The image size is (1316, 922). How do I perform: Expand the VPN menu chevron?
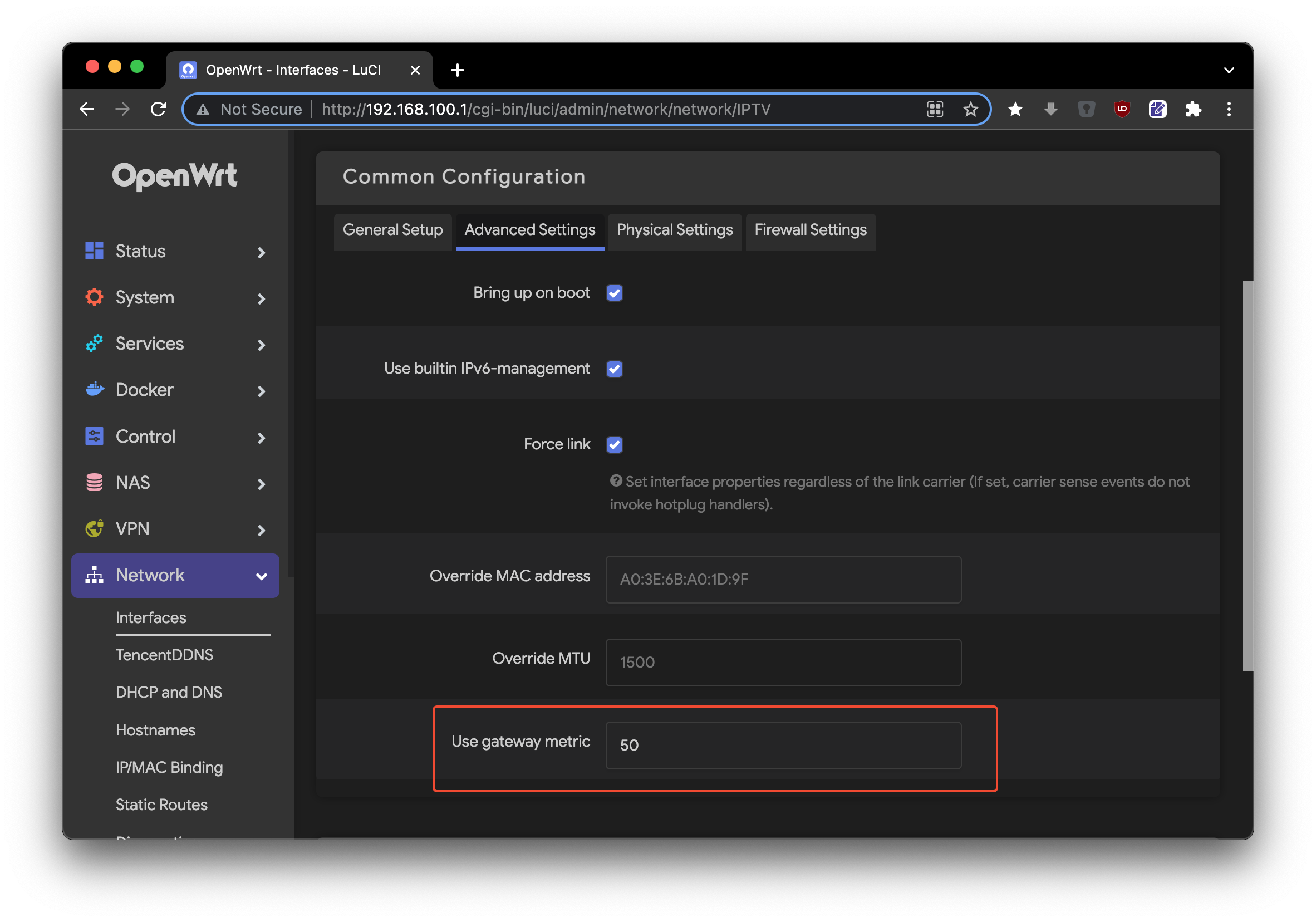pyautogui.click(x=262, y=530)
